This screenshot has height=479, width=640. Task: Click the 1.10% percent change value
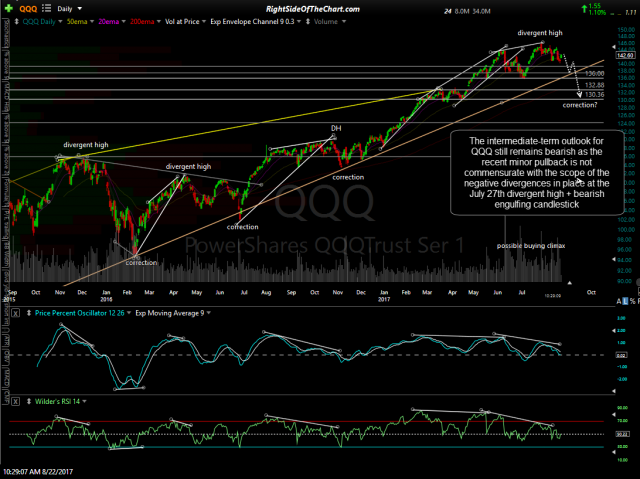pyautogui.click(x=598, y=13)
